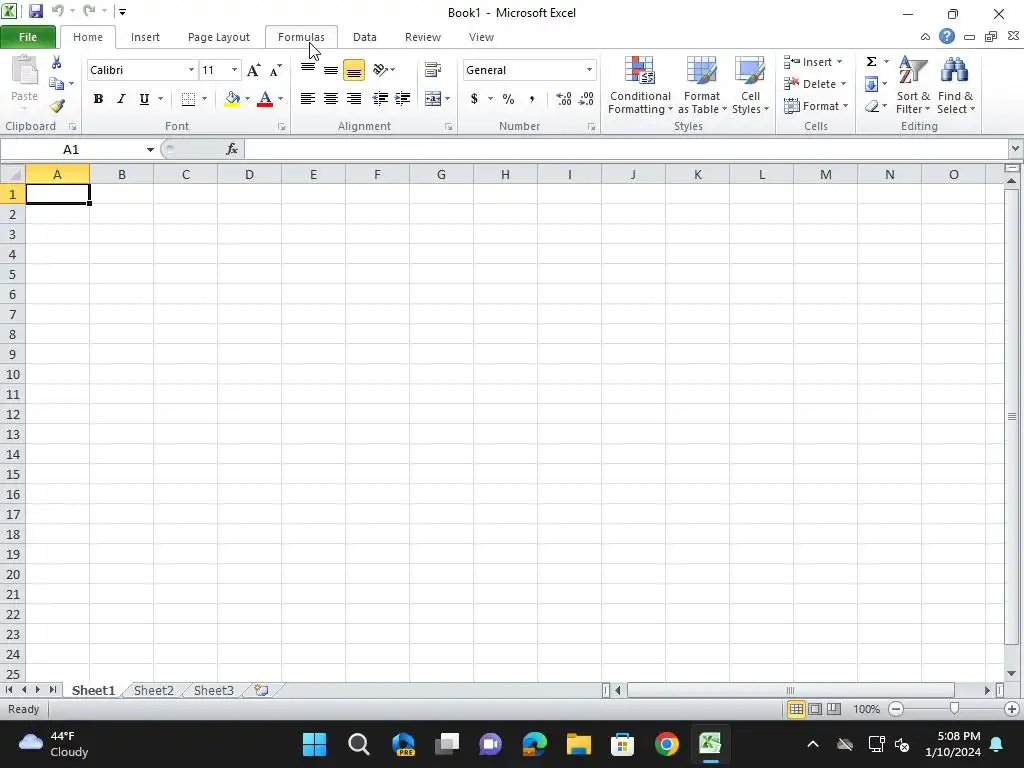The height and width of the screenshot is (768, 1024).
Task: Toggle Center alignment
Action: pos(331,99)
